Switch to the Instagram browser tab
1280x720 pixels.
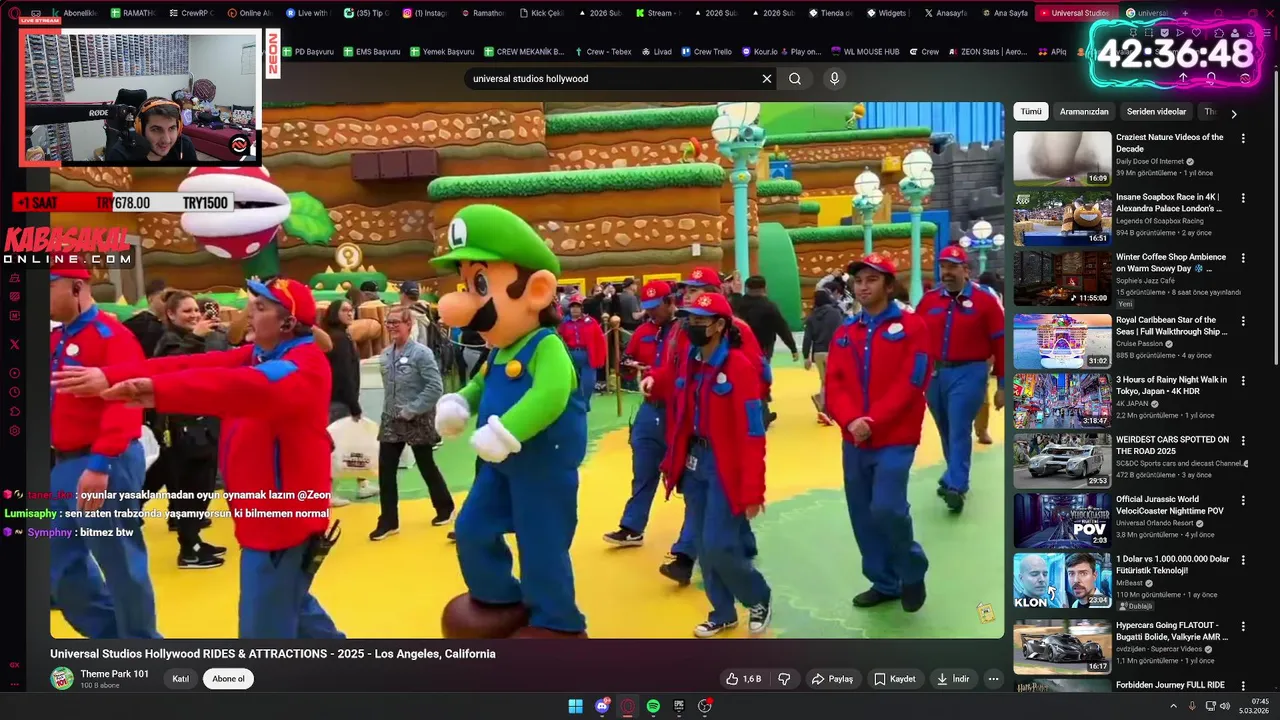(x=425, y=13)
